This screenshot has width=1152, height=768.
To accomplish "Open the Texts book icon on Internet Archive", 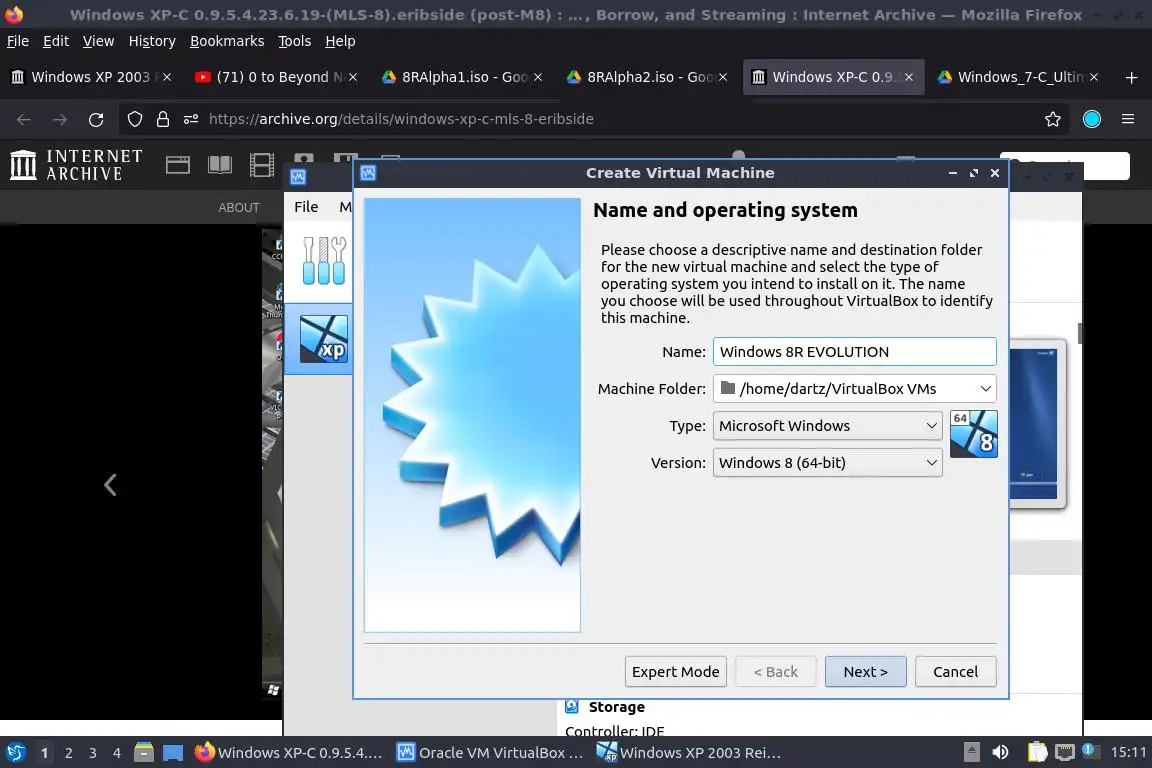I will tap(220, 165).
